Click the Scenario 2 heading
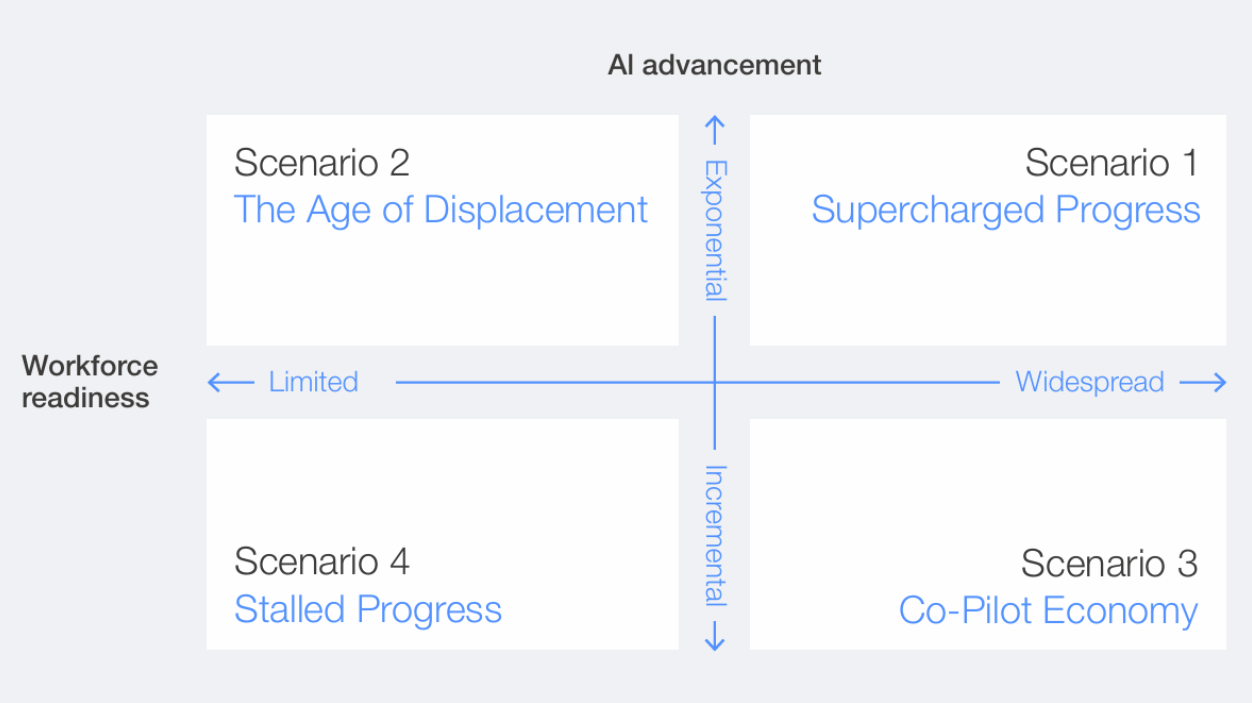 [x=322, y=163]
